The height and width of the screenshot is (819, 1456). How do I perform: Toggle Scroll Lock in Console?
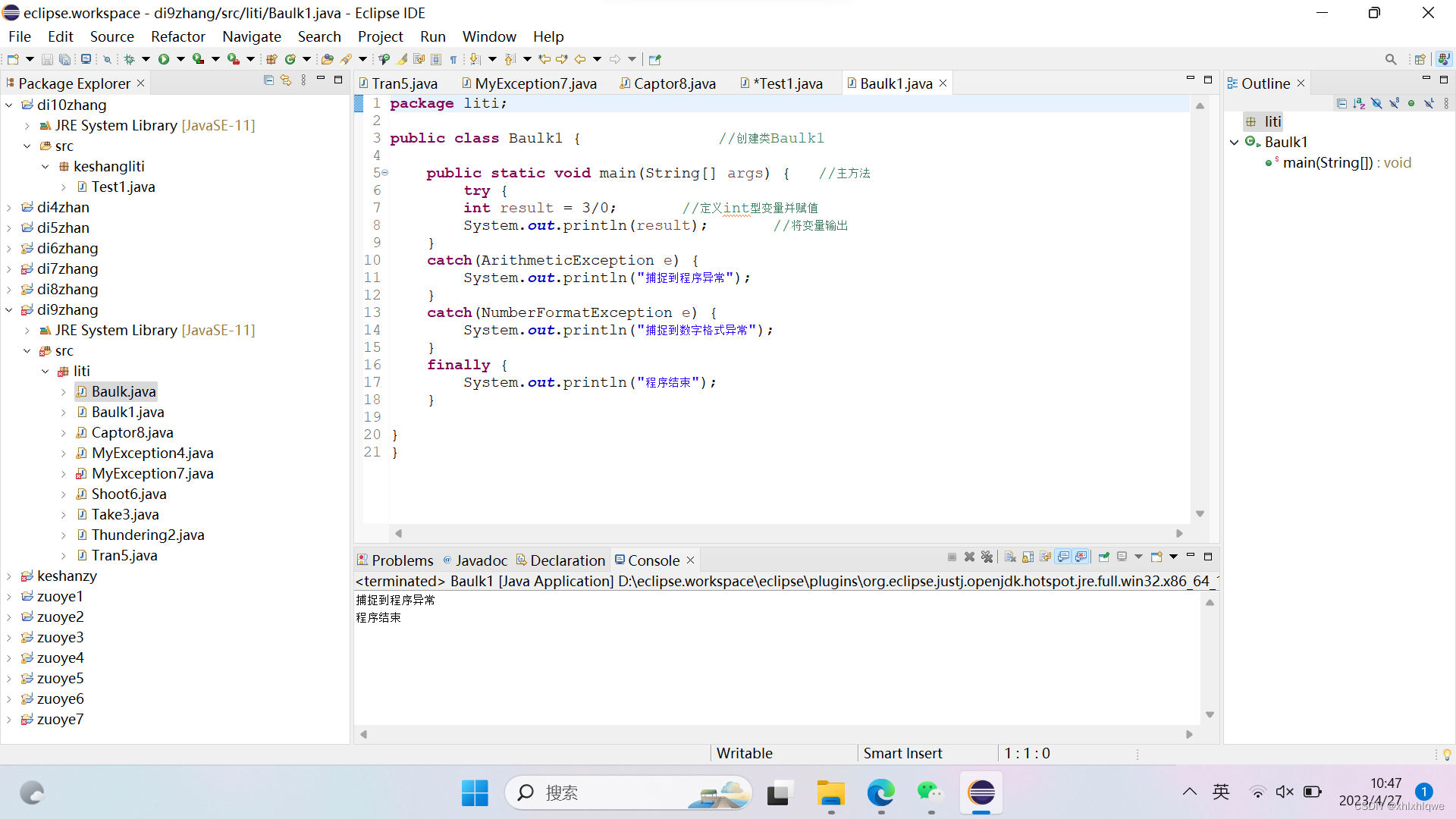point(1028,557)
